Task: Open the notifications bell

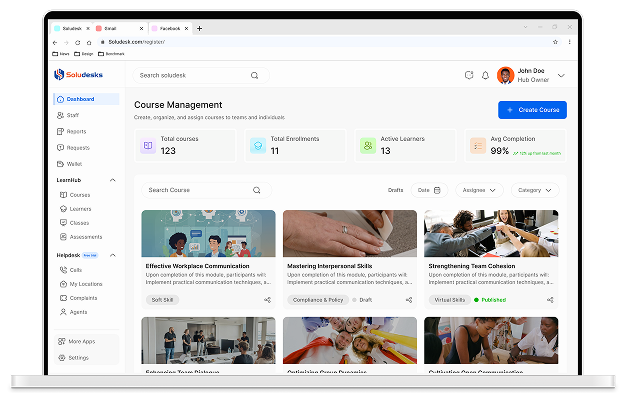Action: (485, 75)
